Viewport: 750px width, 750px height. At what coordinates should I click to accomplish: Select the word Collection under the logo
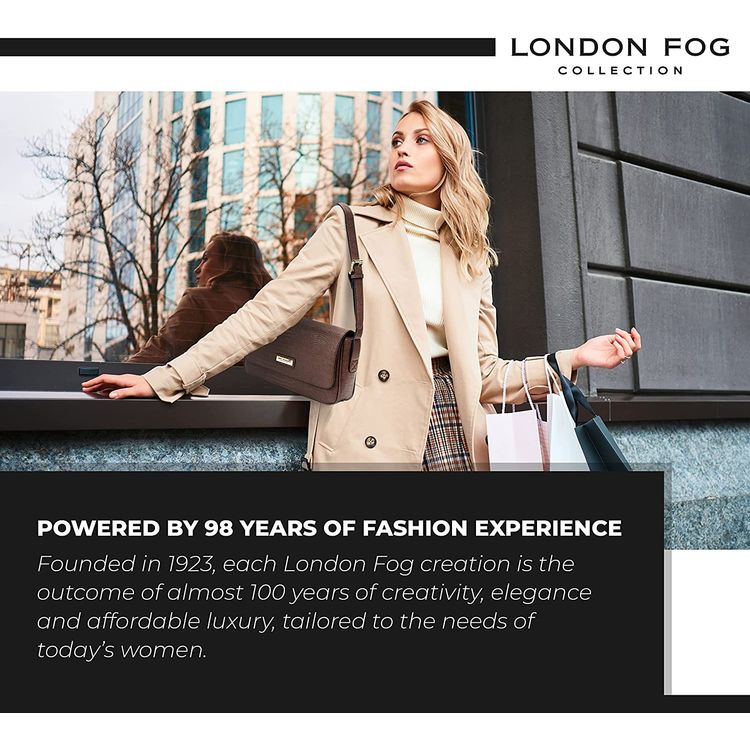tap(620, 70)
